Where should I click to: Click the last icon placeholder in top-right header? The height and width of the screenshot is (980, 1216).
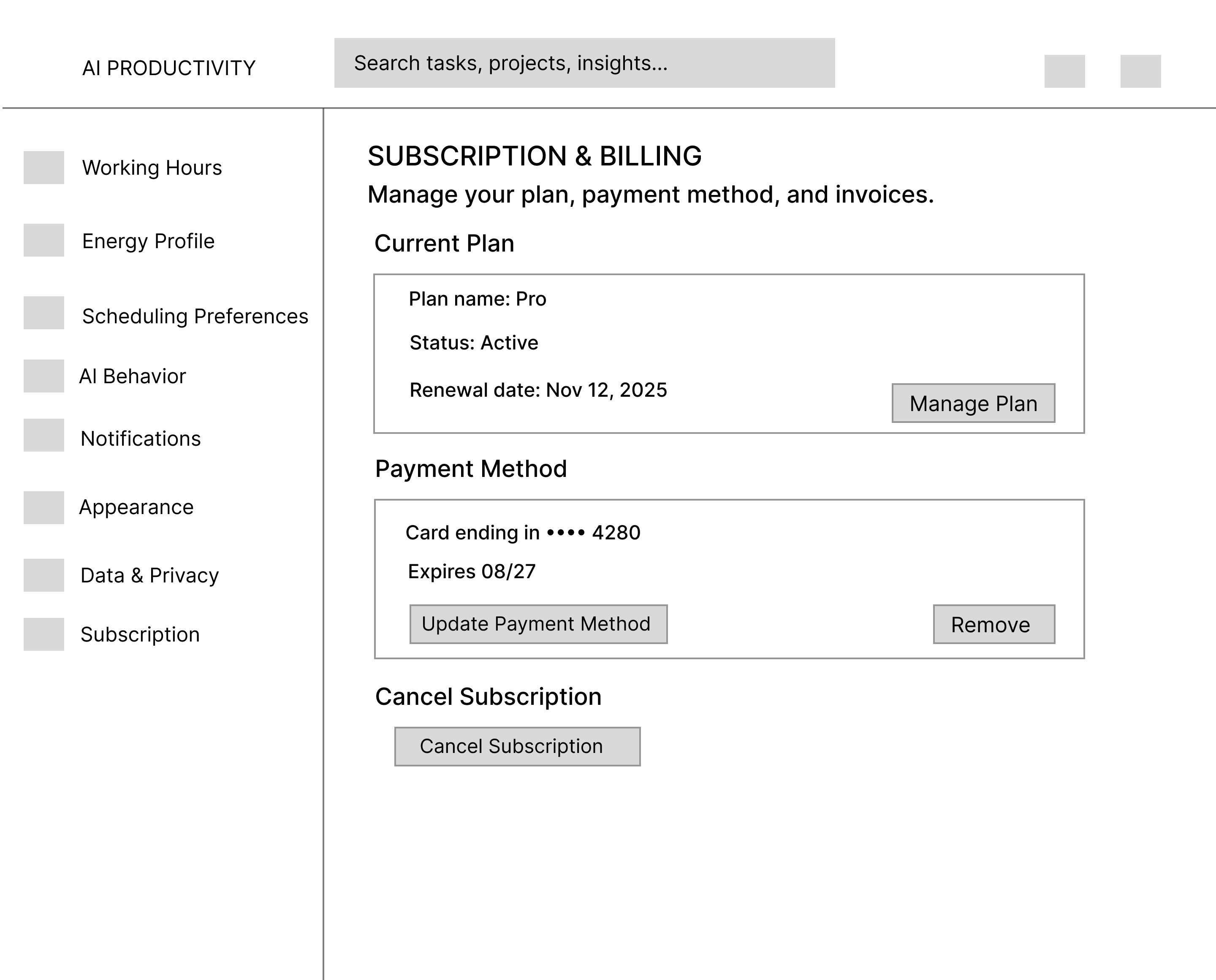[1140, 71]
